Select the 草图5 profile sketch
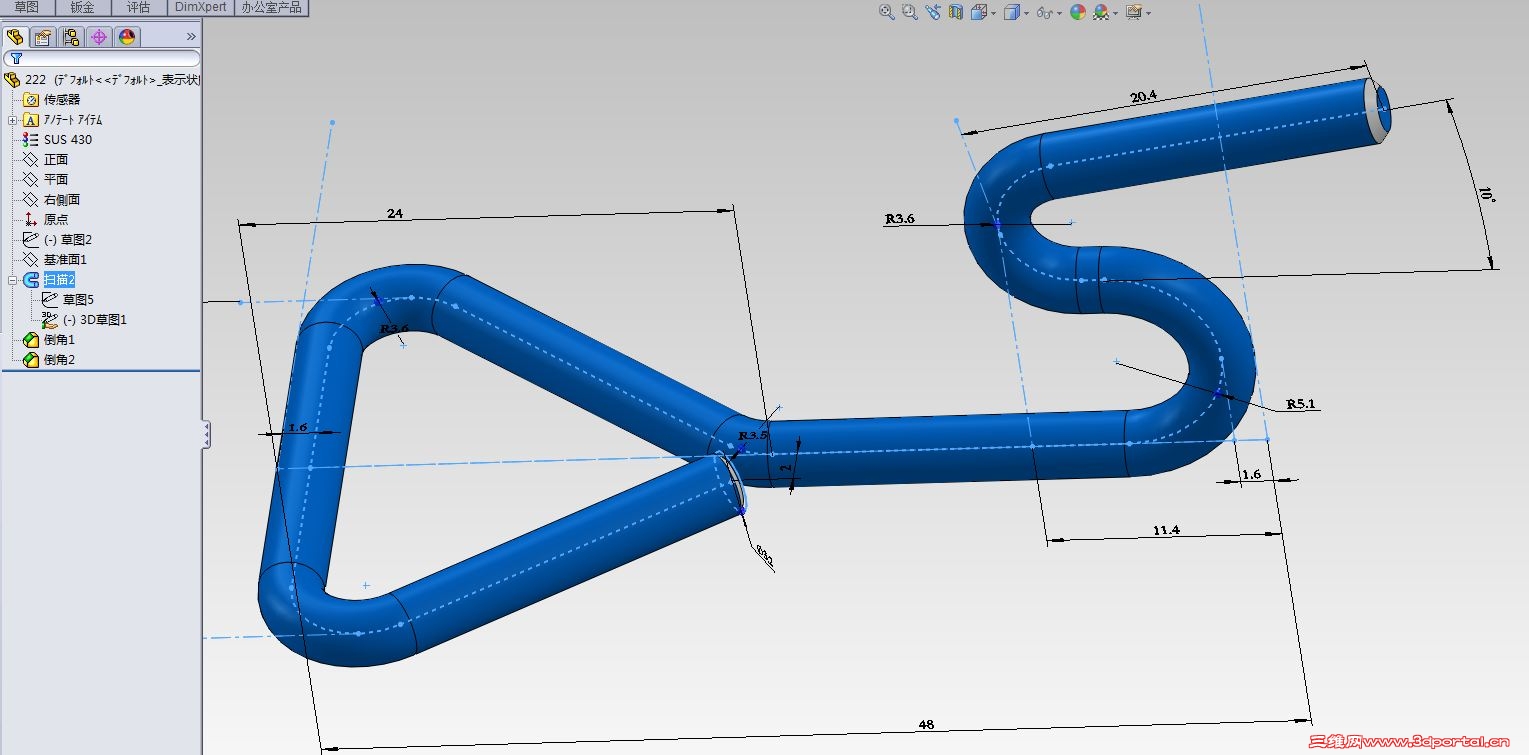The height and width of the screenshot is (755, 1529). pyautogui.click(x=68, y=300)
